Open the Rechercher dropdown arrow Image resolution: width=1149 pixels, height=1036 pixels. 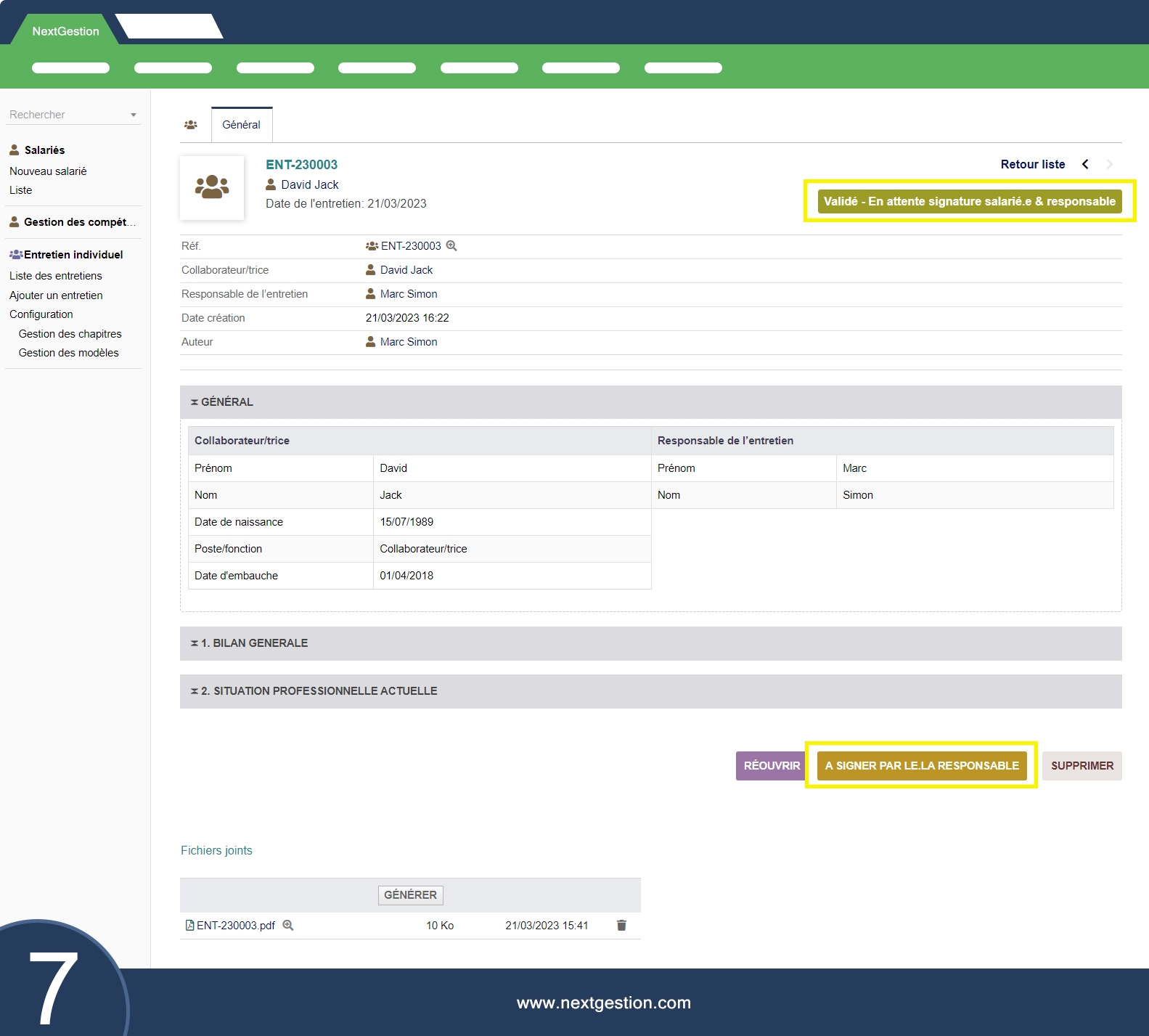(x=134, y=115)
